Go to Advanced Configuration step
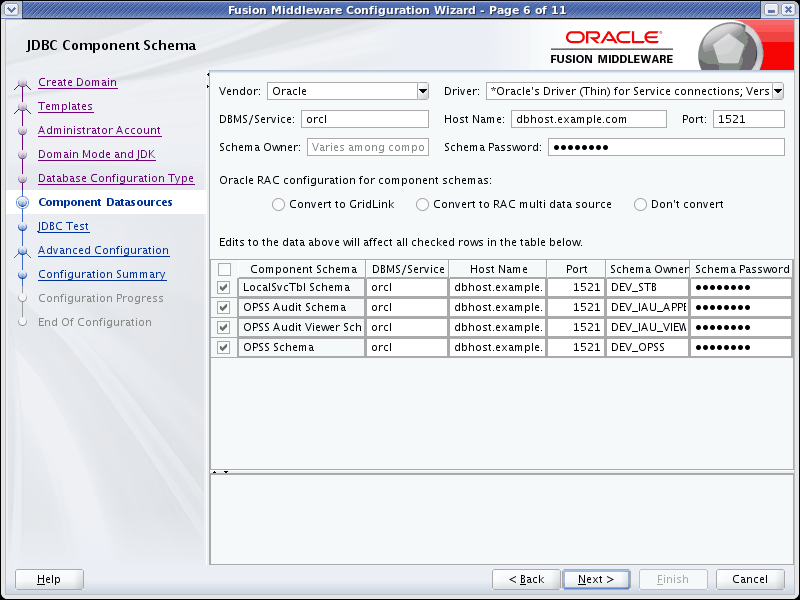 [104, 250]
